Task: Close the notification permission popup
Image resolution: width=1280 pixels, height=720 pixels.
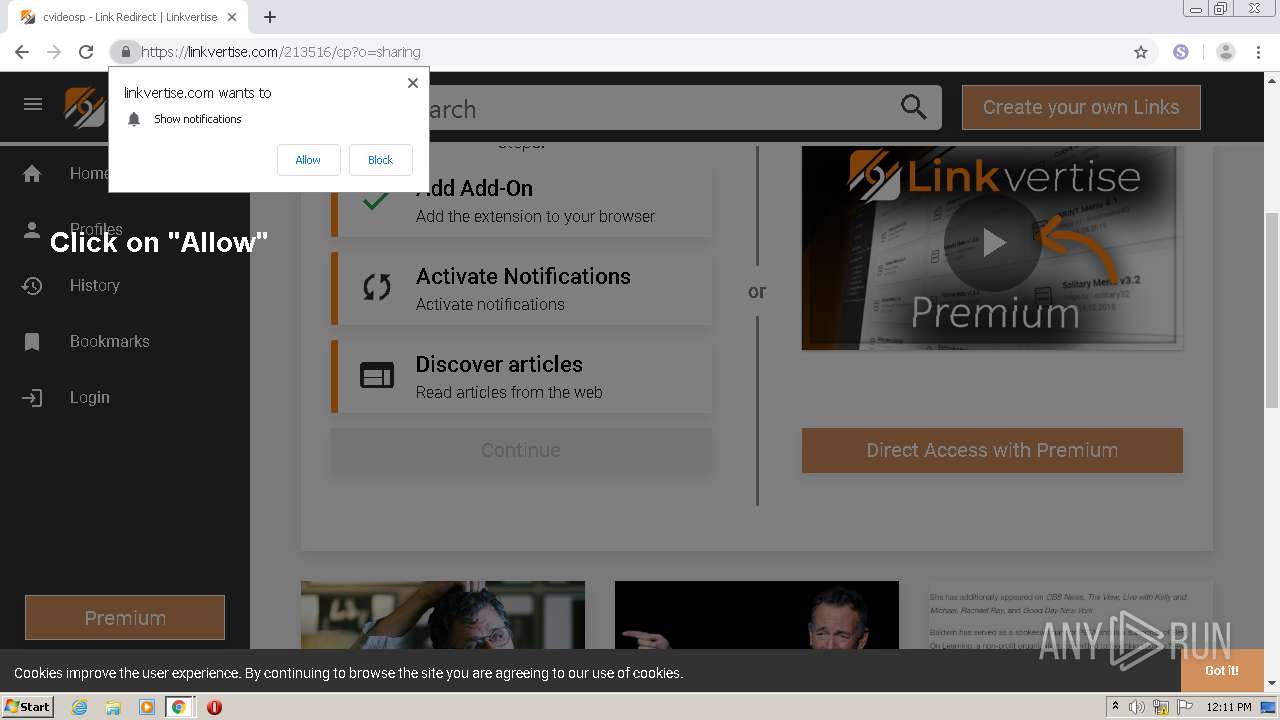Action: (x=413, y=83)
